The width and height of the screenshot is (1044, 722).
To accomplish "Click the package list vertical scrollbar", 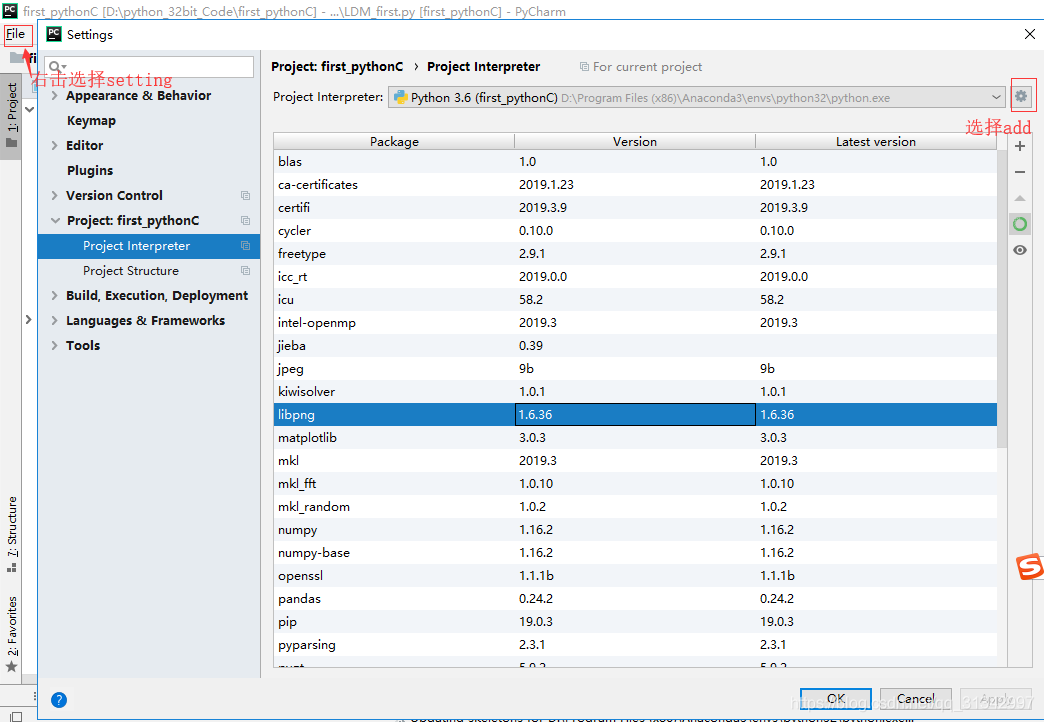I will click(1002, 298).
